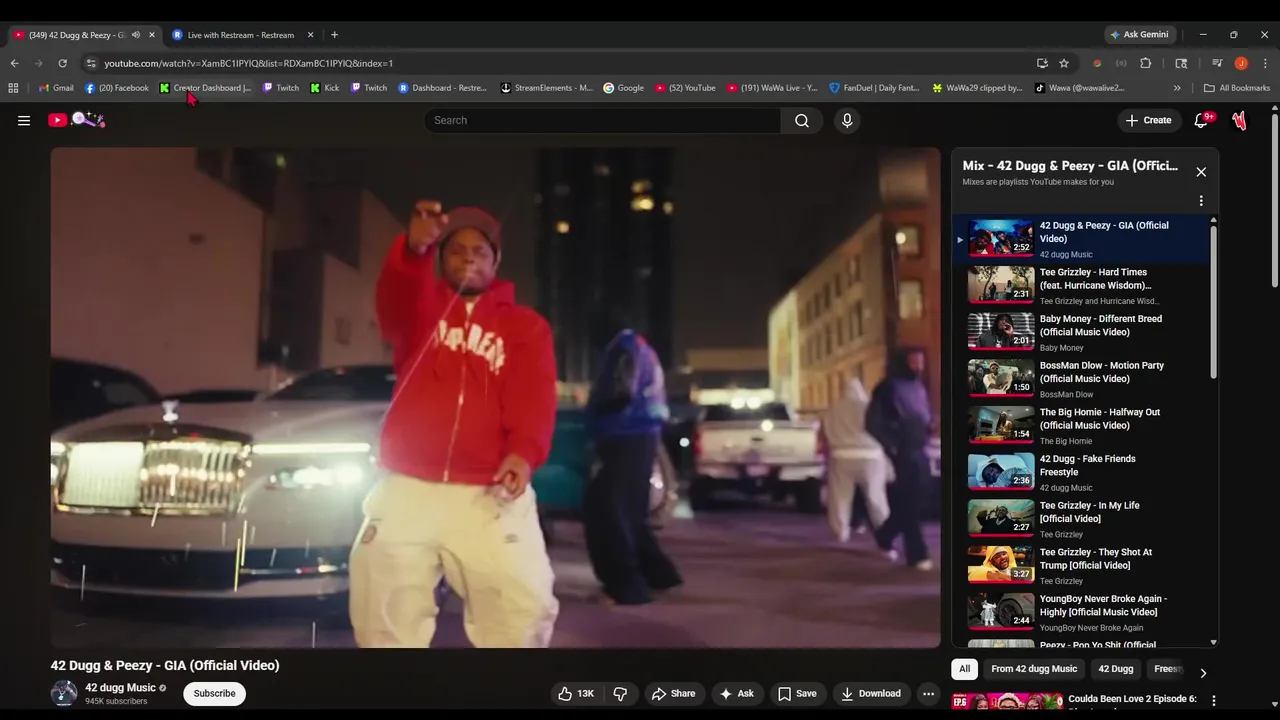This screenshot has height=720, width=1280.
Task: Click the video player area to pause
Action: coord(496,398)
